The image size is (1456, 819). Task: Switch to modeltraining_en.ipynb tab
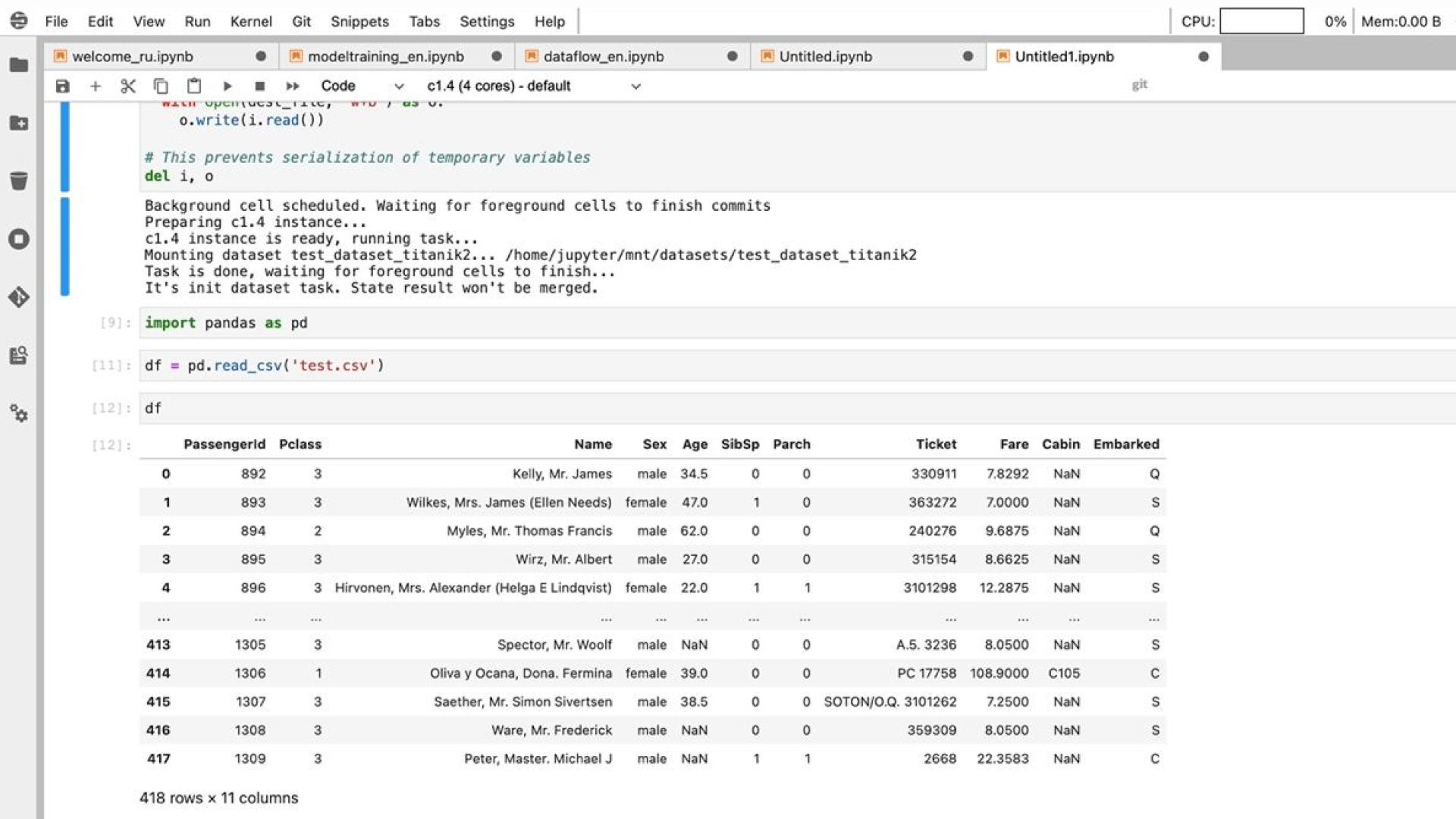point(397,56)
